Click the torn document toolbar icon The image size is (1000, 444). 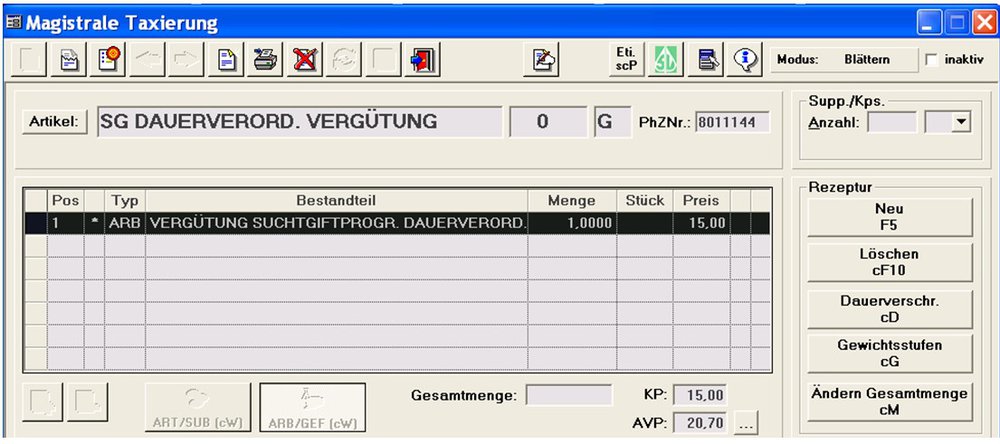pos(69,61)
